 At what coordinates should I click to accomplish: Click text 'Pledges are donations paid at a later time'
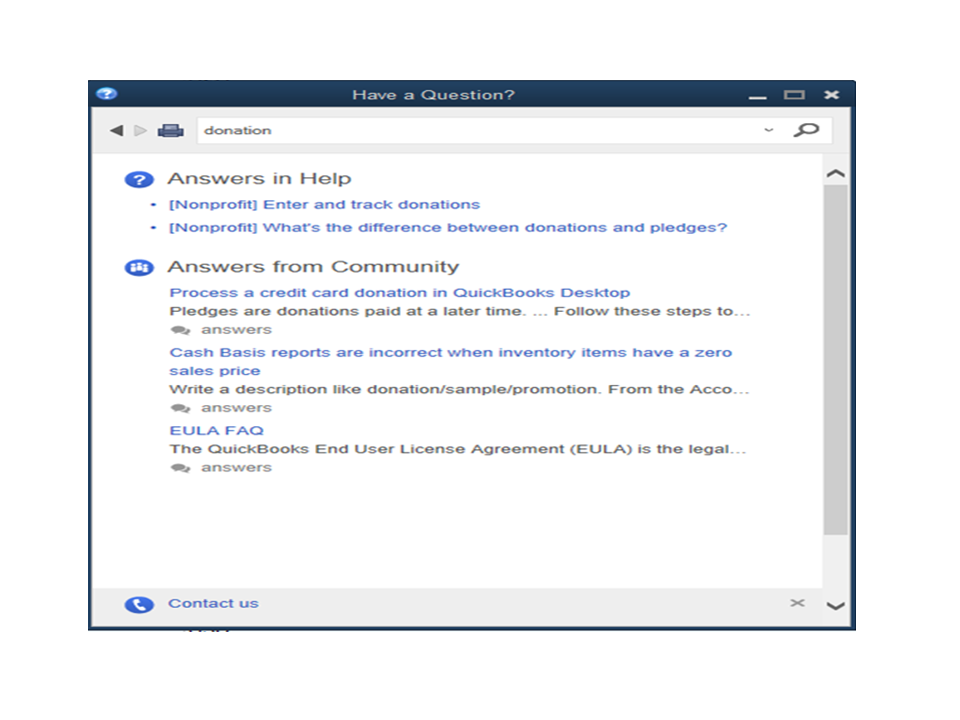347,312
